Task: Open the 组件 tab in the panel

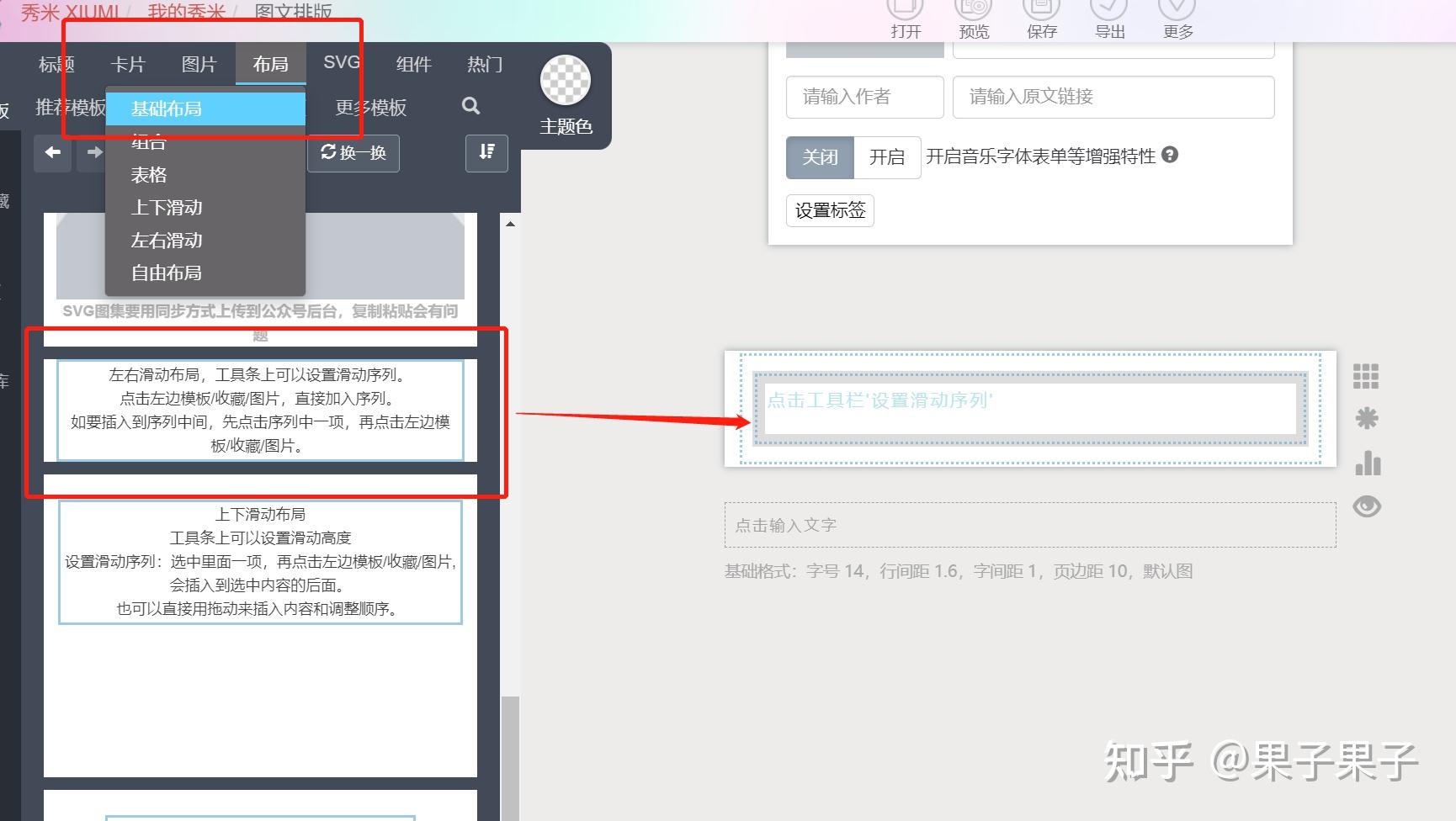Action: 413,64
